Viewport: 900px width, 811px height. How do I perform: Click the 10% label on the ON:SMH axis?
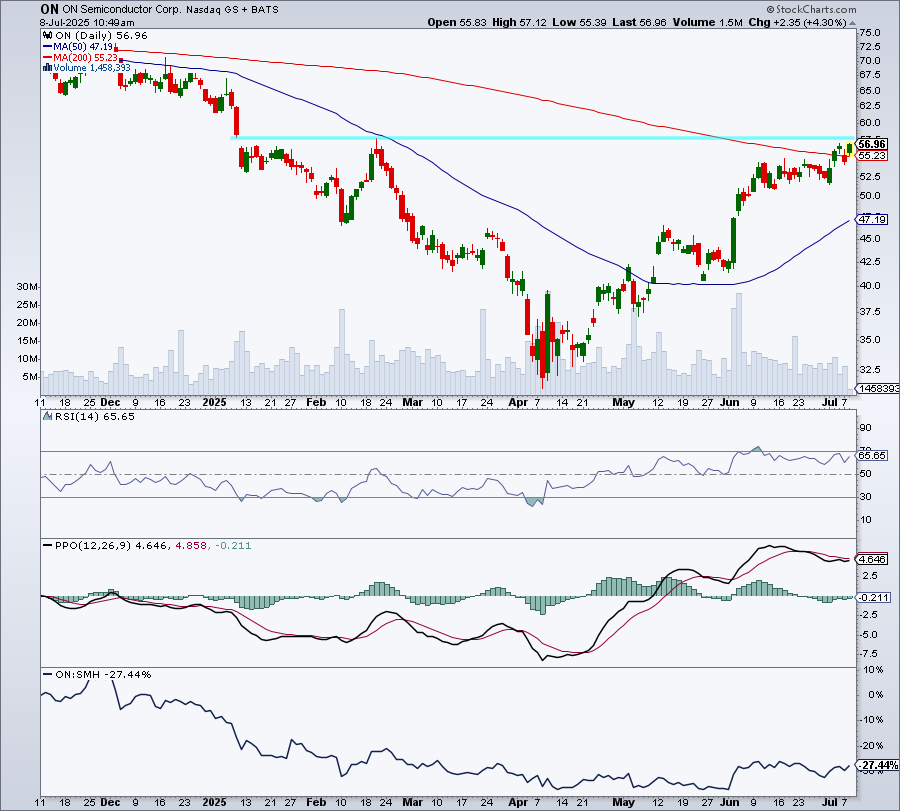coord(872,669)
